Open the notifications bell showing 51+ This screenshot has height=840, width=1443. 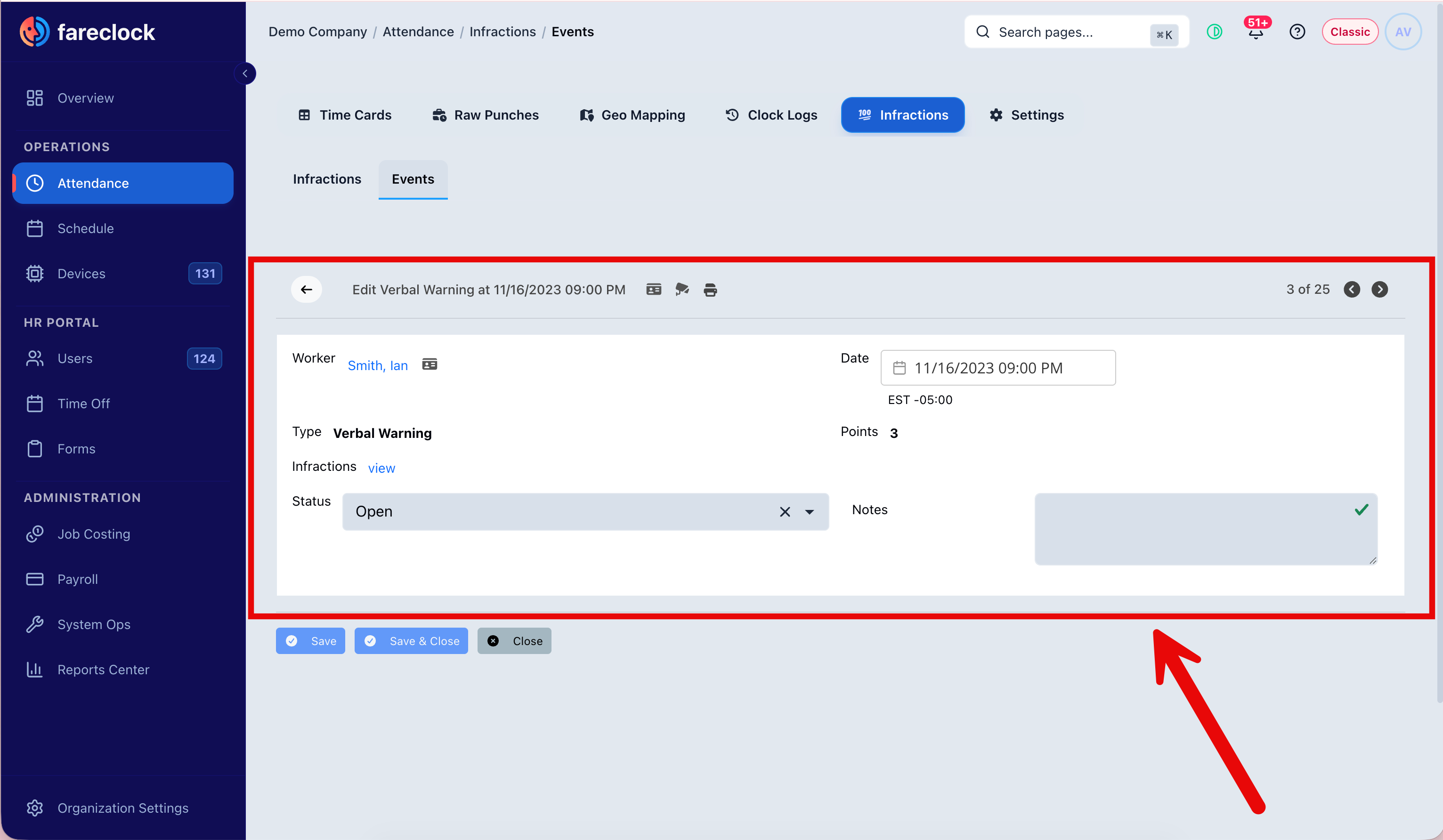click(x=1256, y=32)
